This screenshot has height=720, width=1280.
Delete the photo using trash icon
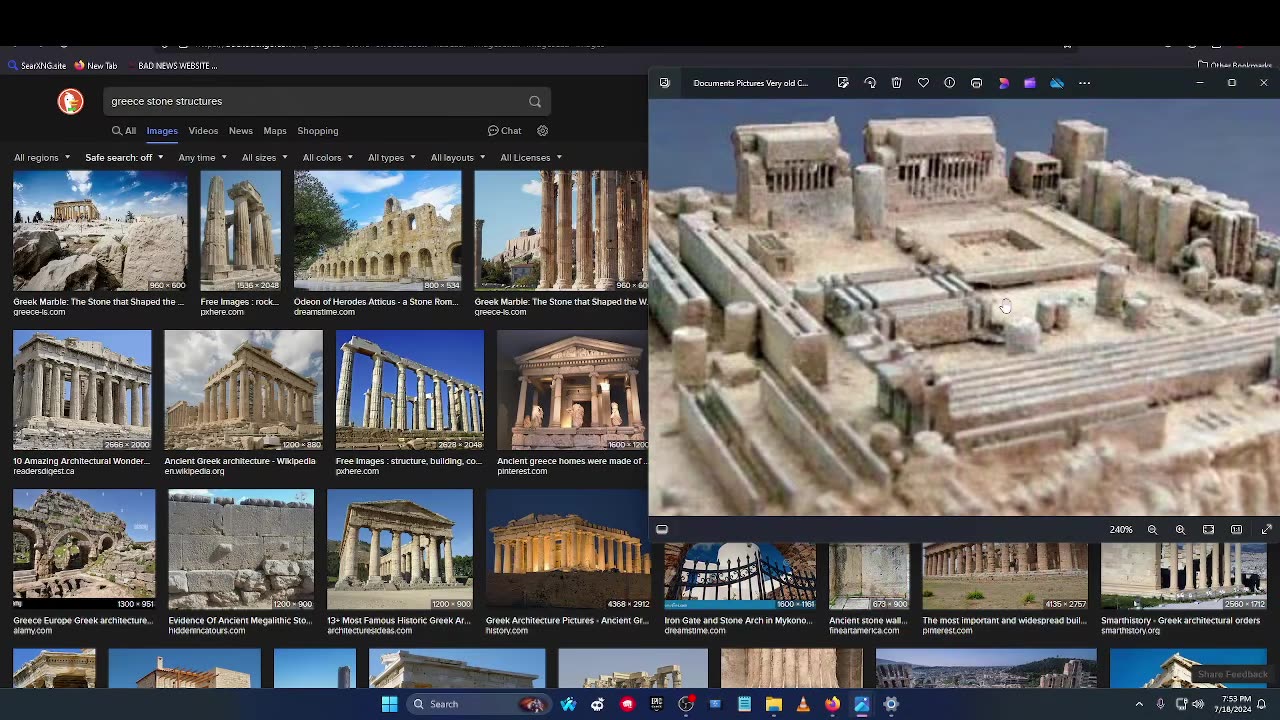(896, 83)
